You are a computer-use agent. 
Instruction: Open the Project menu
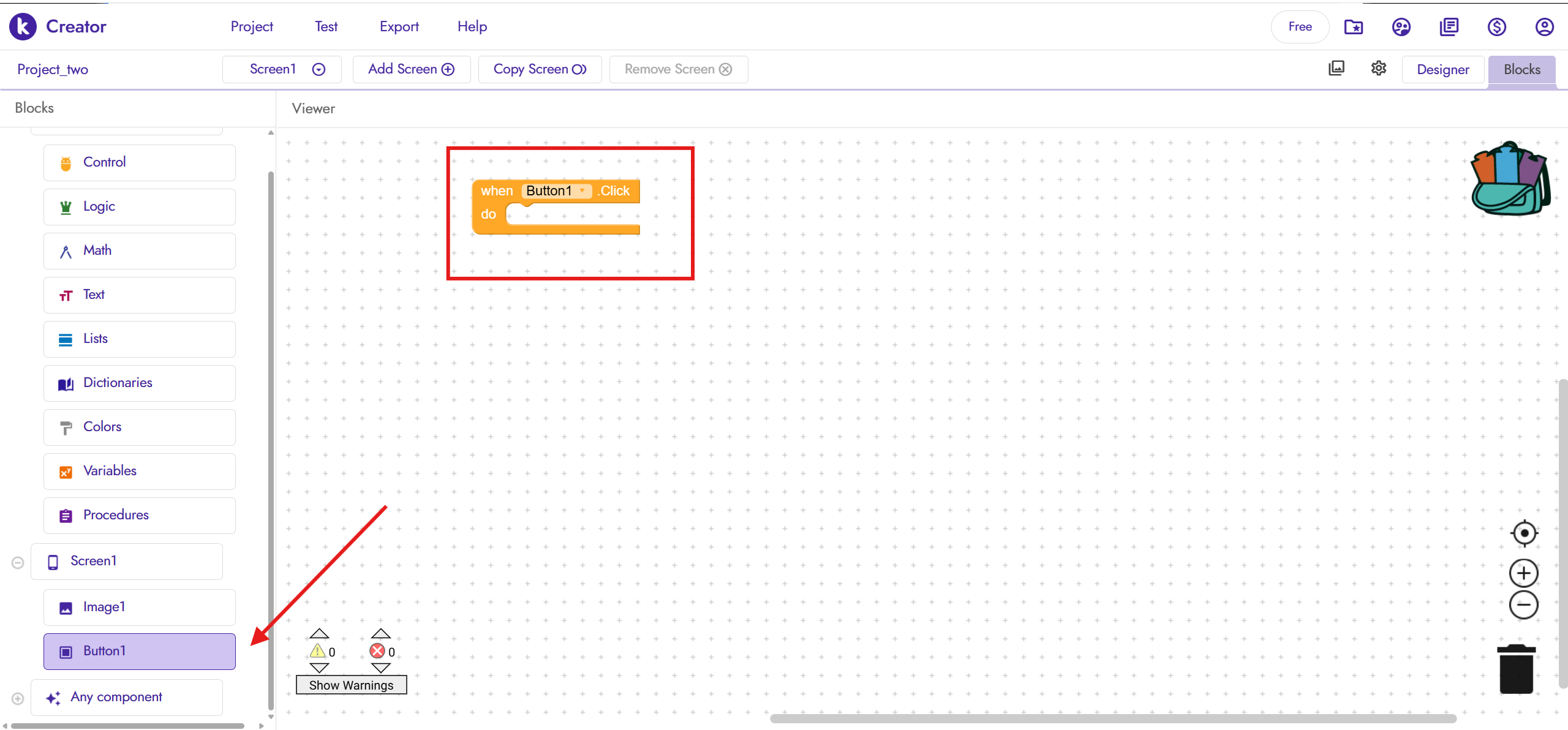(x=252, y=27)
